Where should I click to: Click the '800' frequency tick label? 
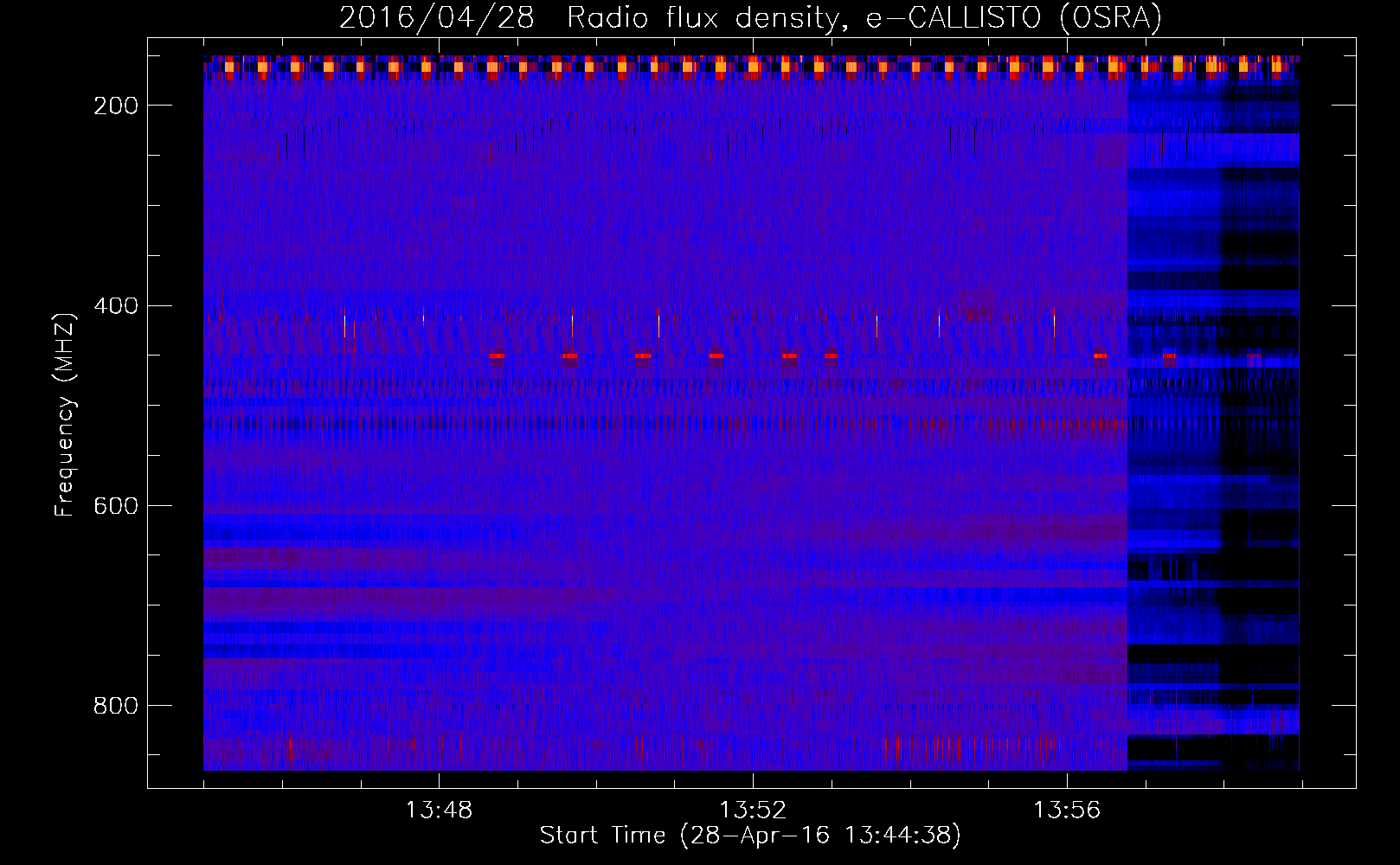[x=116, y=706]
